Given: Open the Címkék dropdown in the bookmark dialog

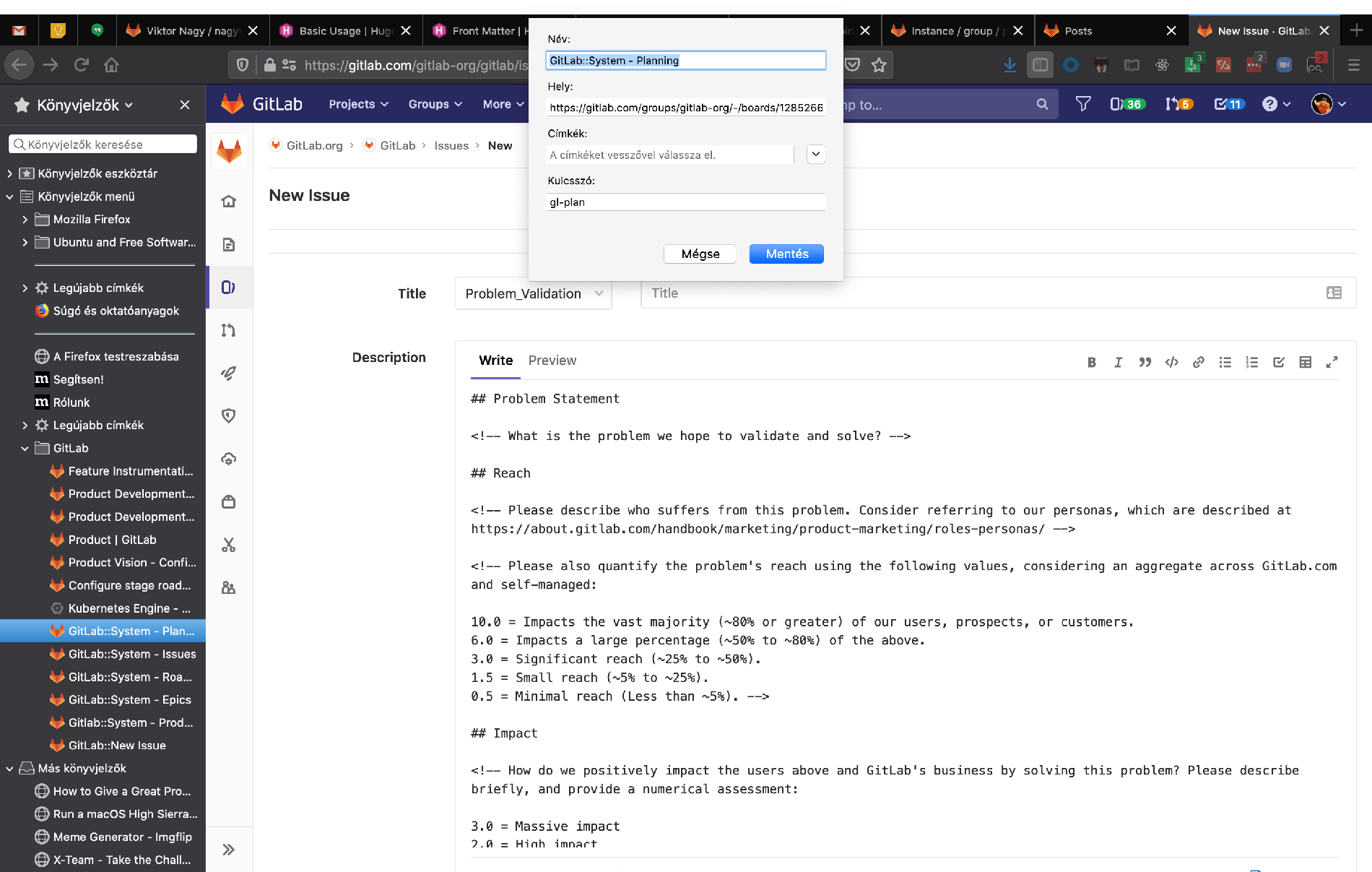Looking at the screenshot, I should [x=816, y=154].
